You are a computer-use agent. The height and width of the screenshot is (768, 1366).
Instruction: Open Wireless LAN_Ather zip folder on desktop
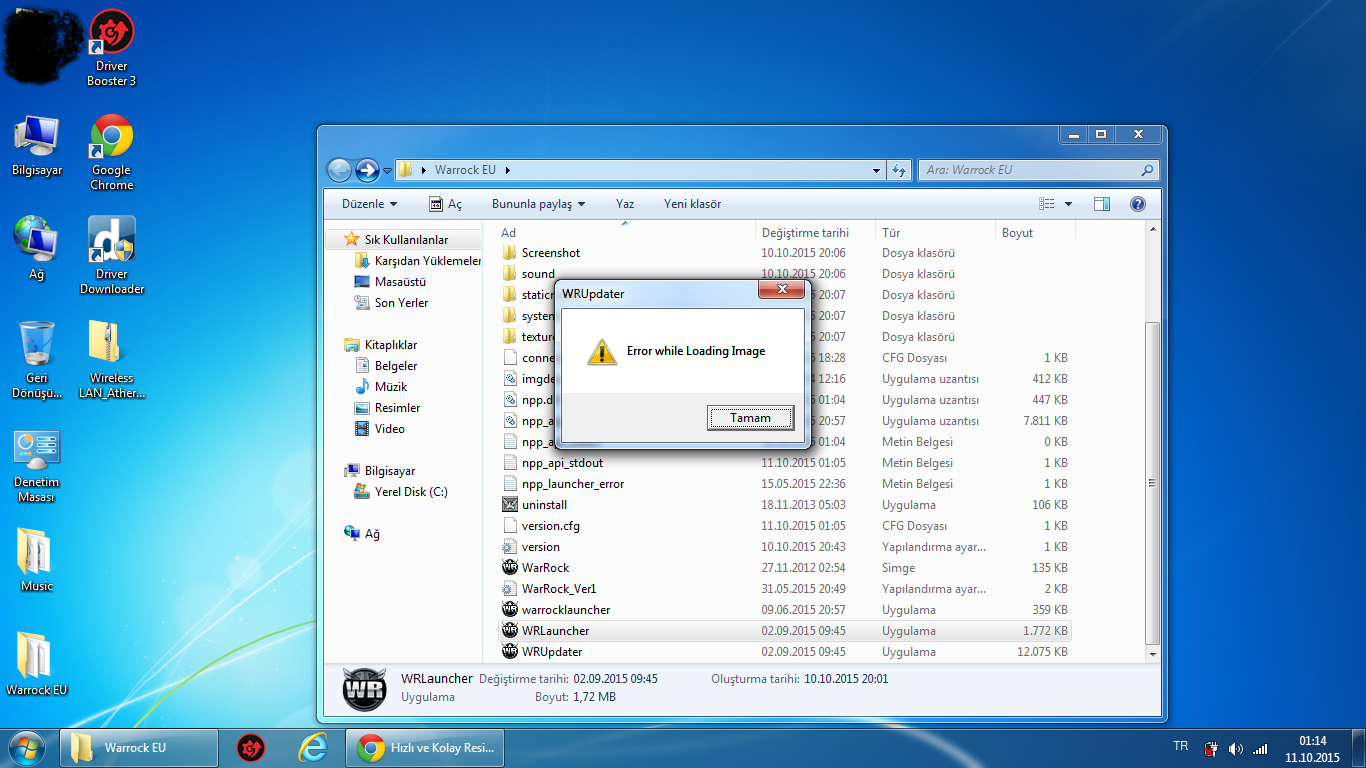click(x=112, y=359)
